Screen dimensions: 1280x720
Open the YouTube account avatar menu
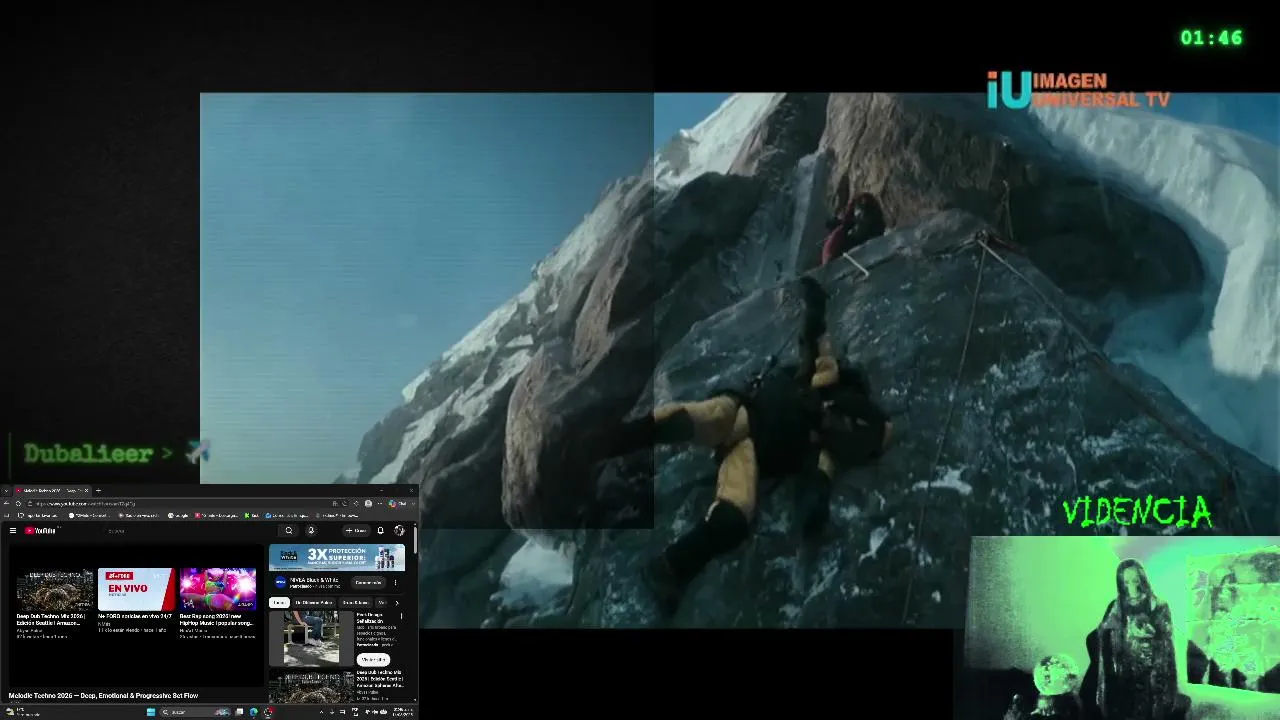click(399, 531)
